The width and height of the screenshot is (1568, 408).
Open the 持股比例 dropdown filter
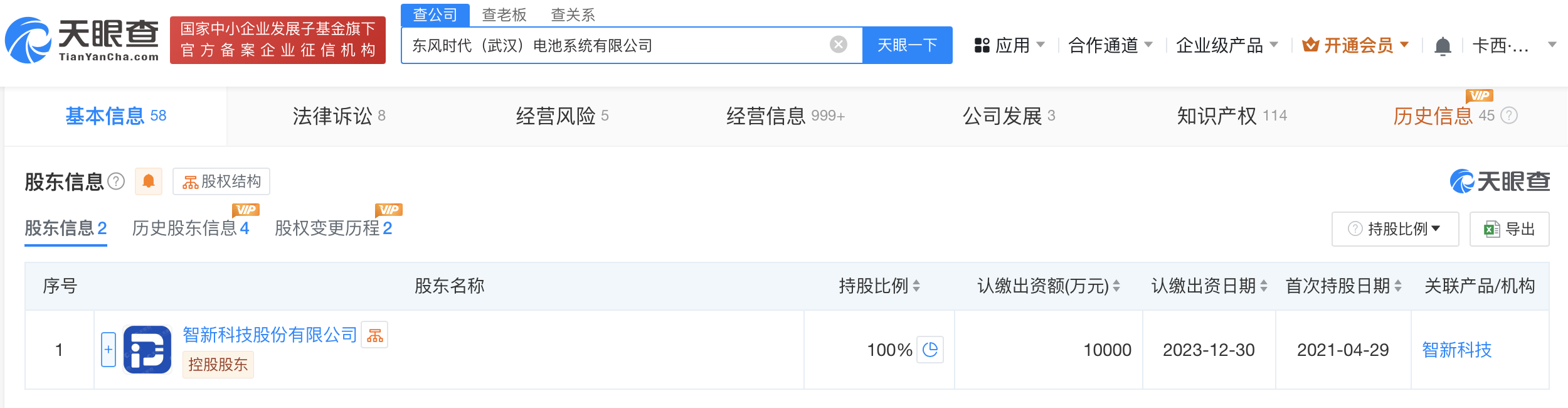tap(1395, 229)
